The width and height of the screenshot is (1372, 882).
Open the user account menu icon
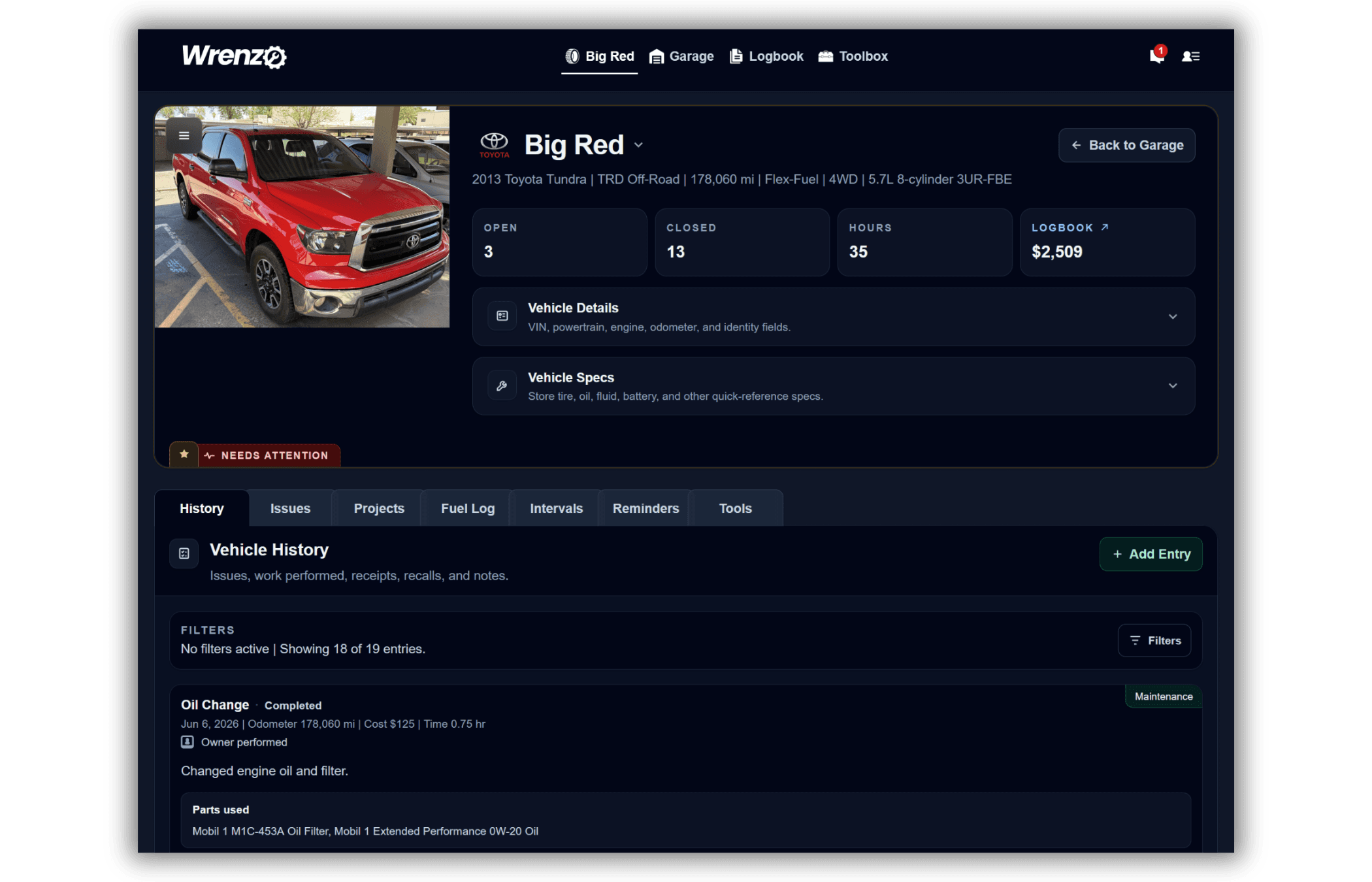coord(1190,56)
